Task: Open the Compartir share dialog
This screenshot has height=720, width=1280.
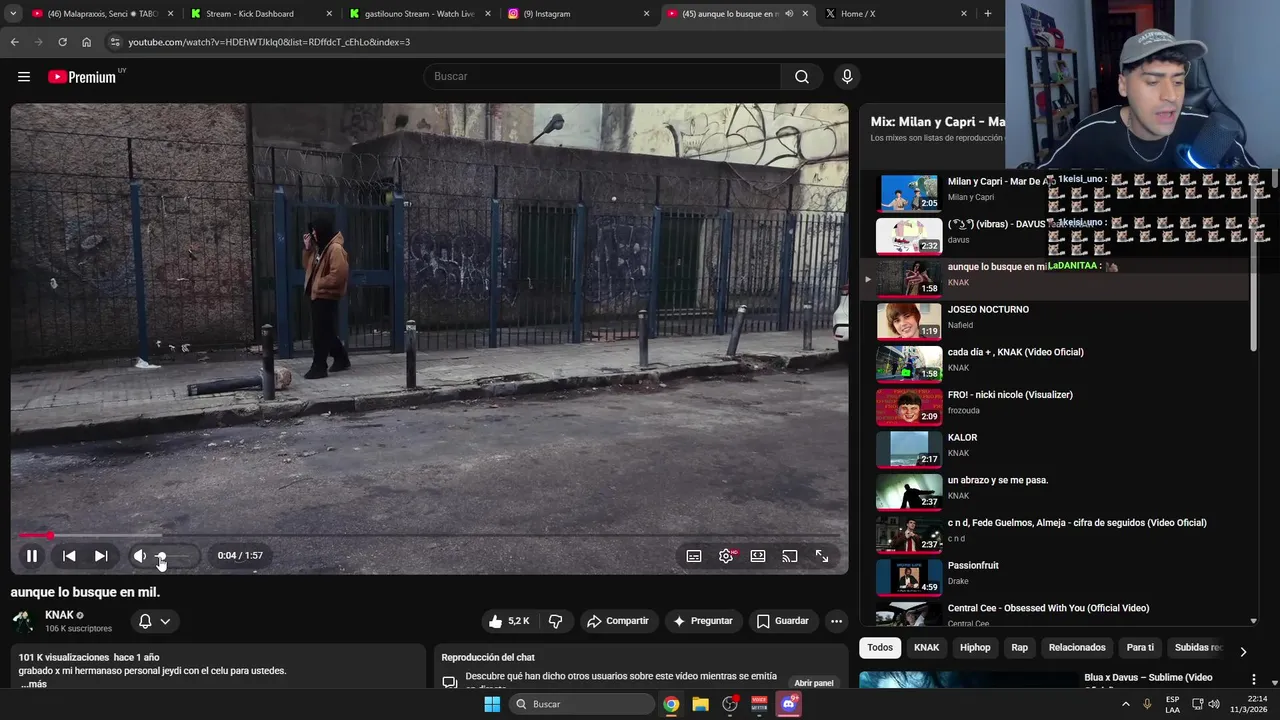Action: click(x=617, y=621)
